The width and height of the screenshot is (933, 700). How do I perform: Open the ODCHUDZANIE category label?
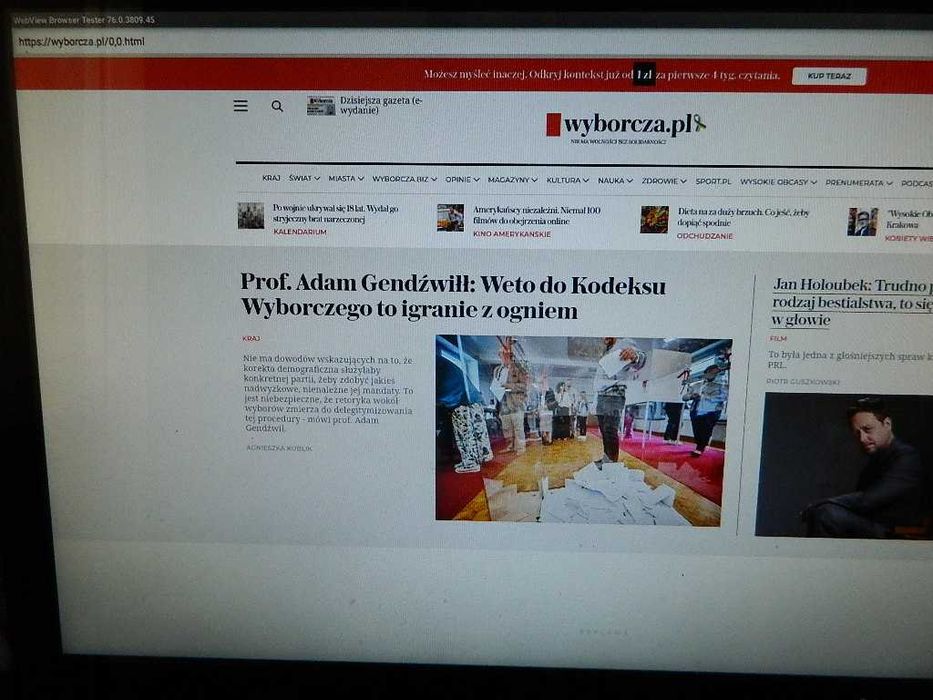pos(705,236)
